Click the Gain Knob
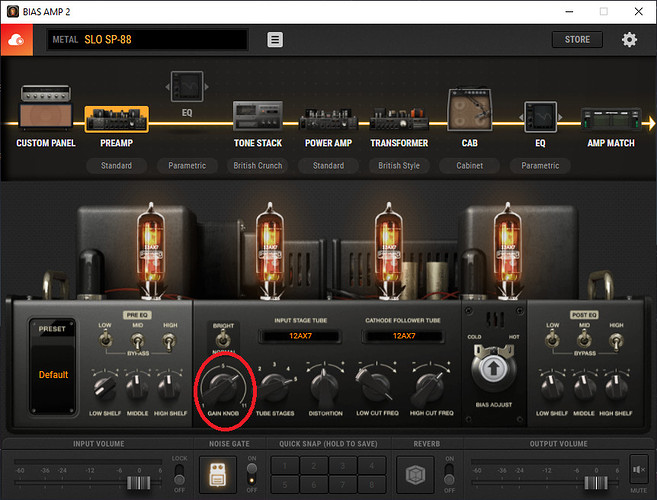 click(223, 388)
